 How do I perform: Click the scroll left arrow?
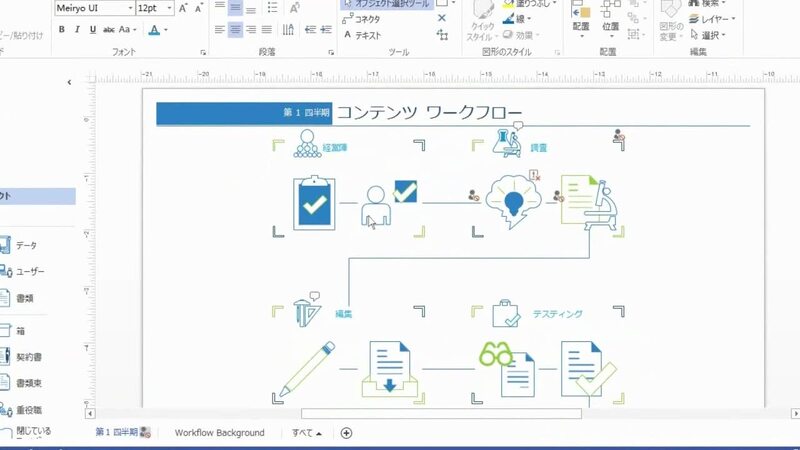point(90,414)
